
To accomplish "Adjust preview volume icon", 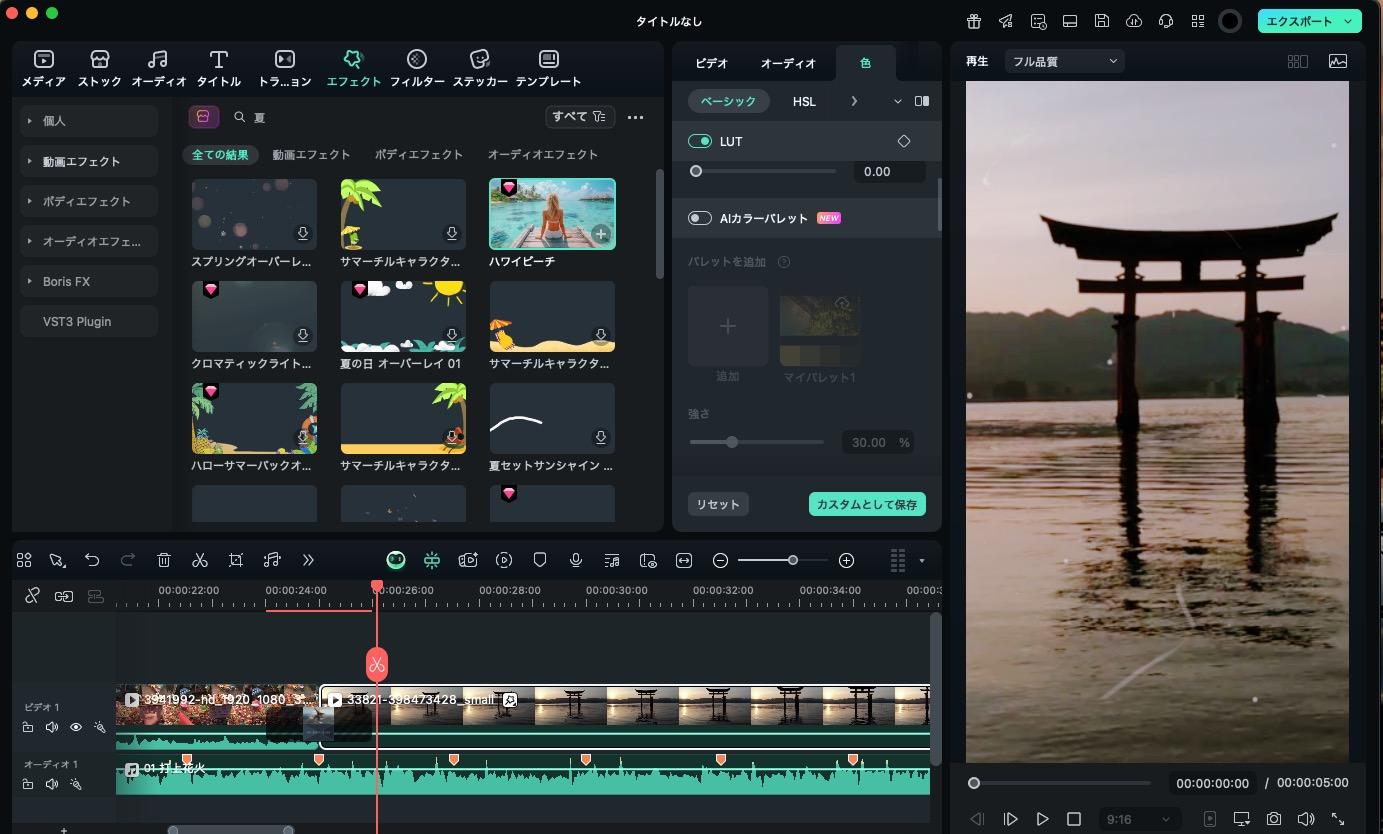I will (1305, 819).
